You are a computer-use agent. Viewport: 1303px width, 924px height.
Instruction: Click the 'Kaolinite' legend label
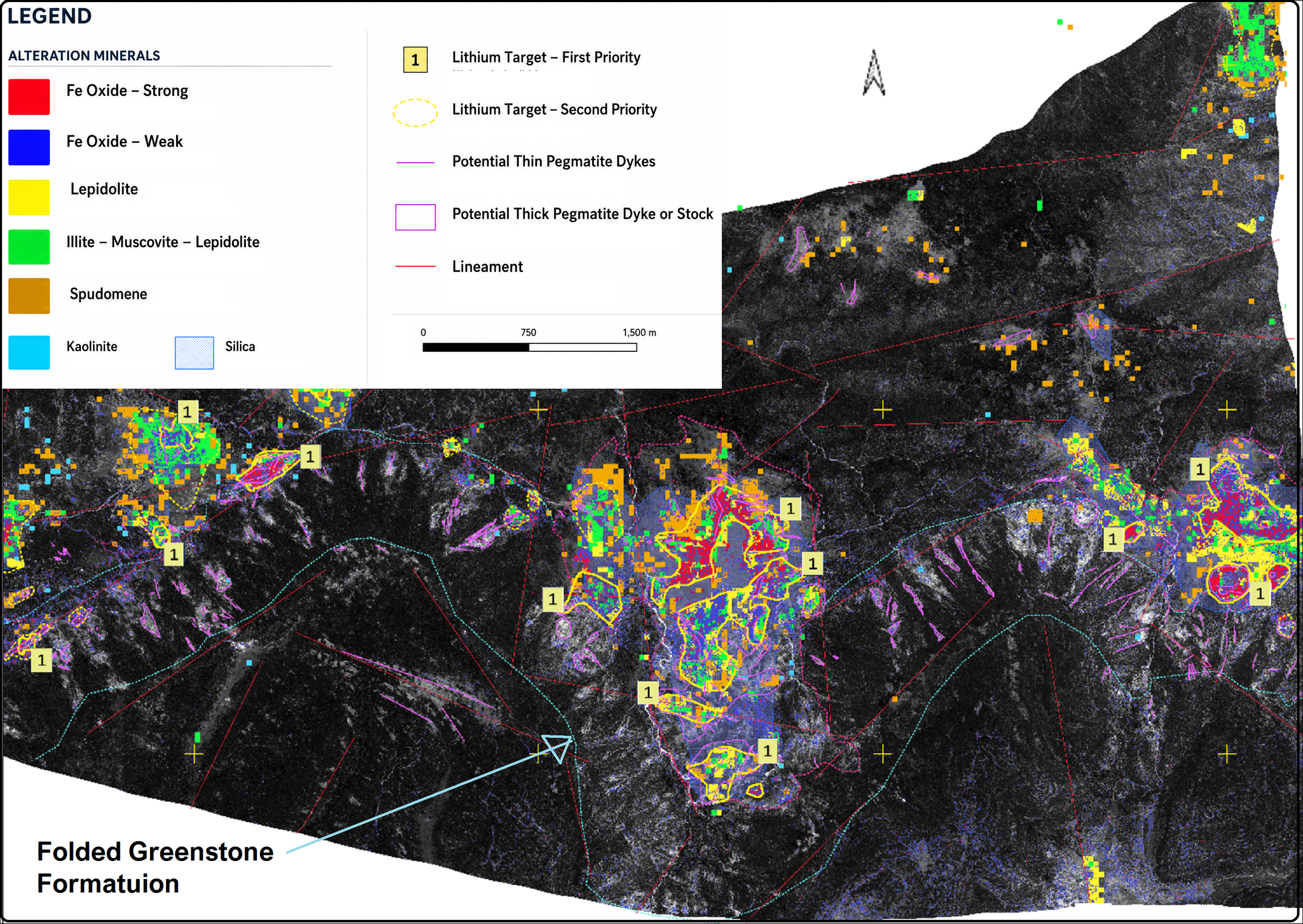[x=92, y=347]
